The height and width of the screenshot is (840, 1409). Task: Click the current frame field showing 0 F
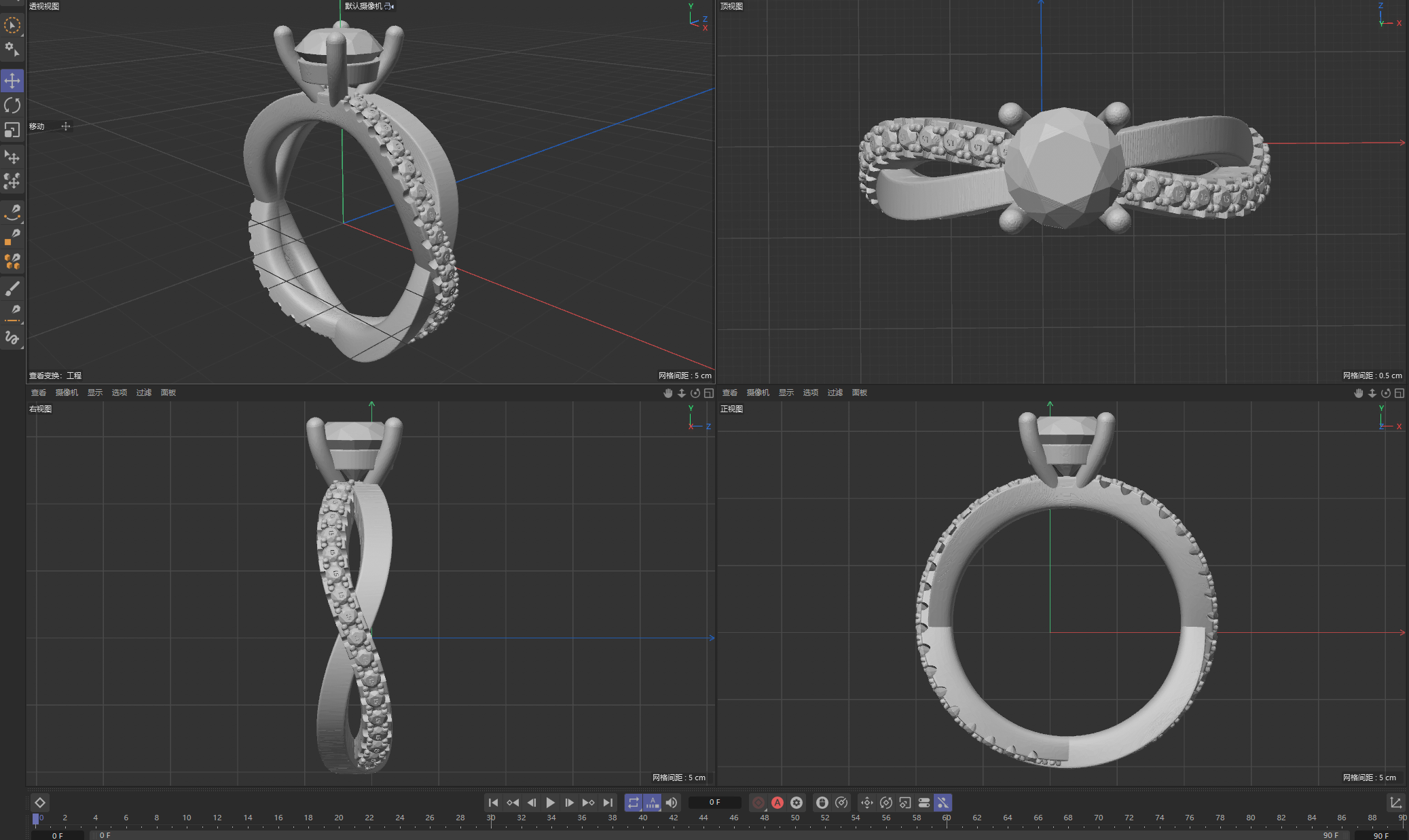click(x=714, y=802)
